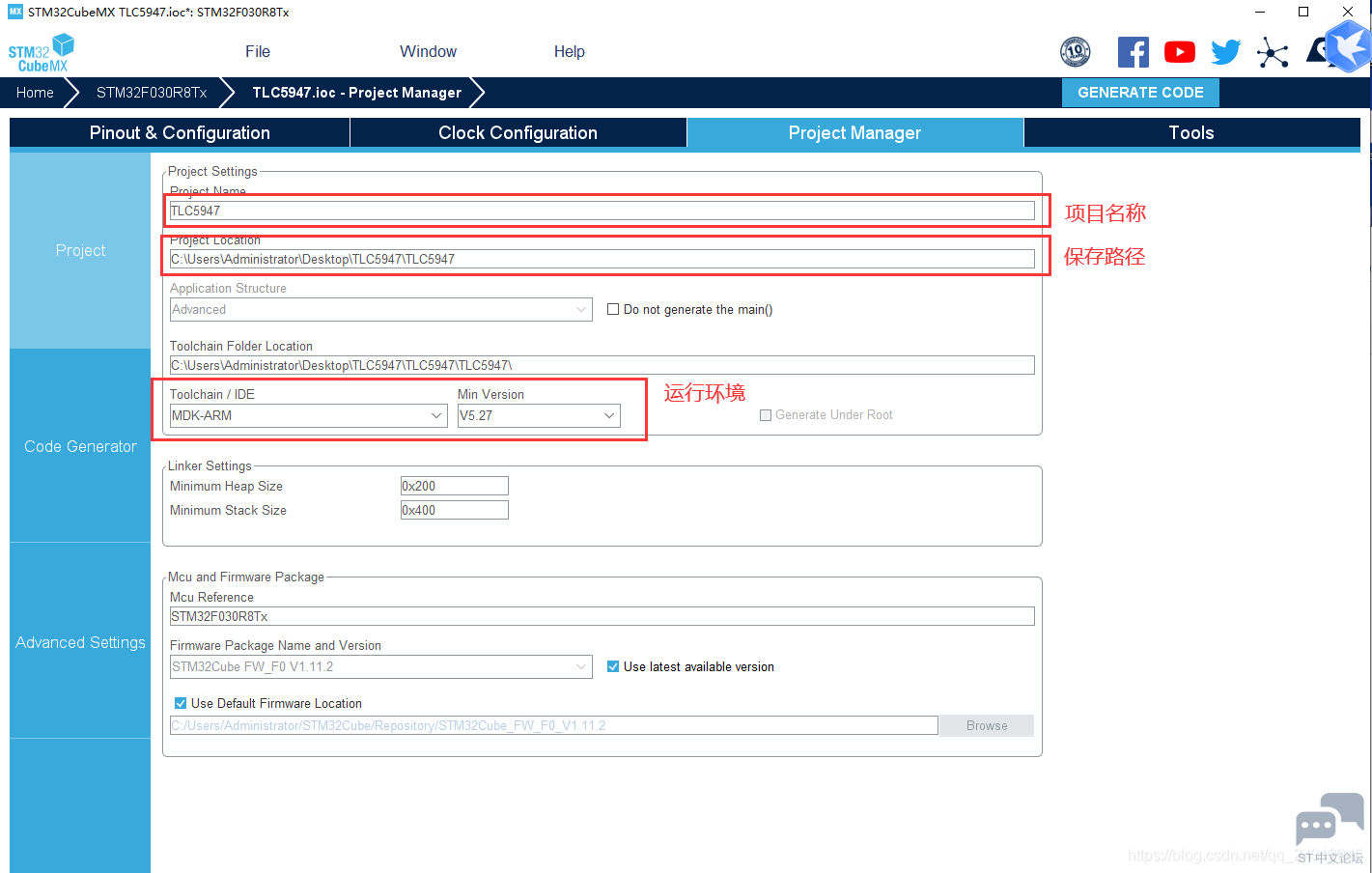Click the Project Name input field

click(x=602, y=211)
